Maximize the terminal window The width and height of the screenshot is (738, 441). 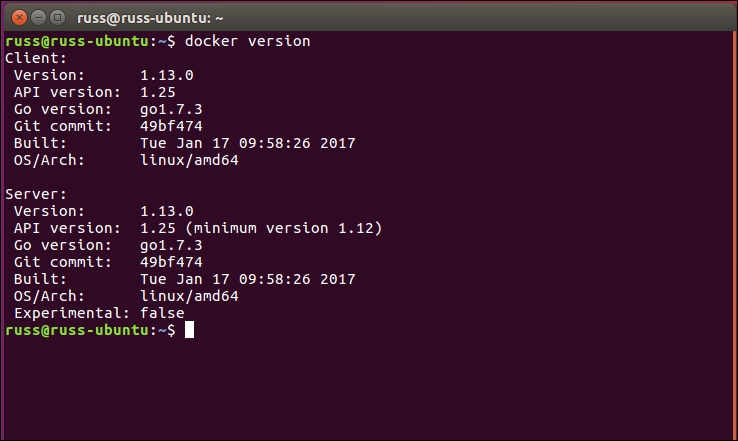(x=57, y=18)
